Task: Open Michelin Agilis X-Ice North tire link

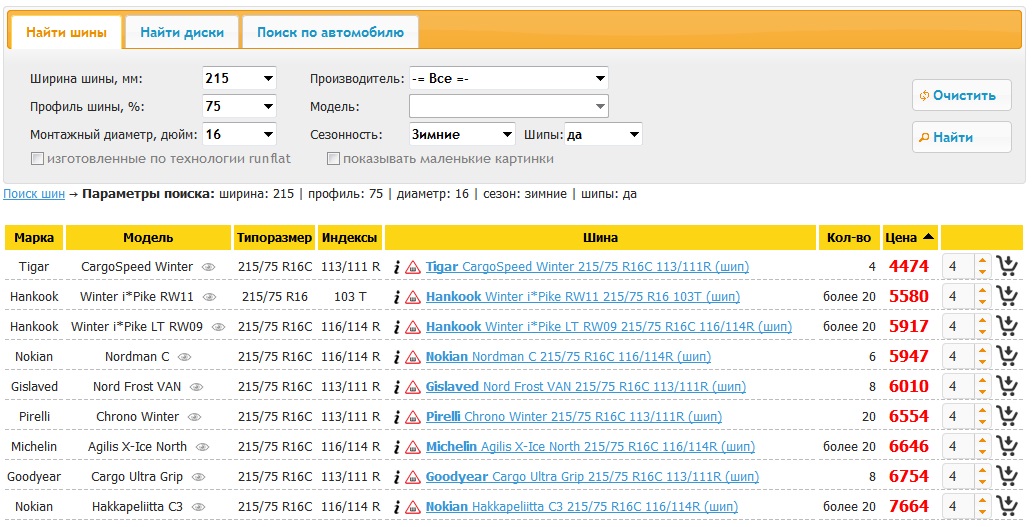Action: click(x=590, y=447)
